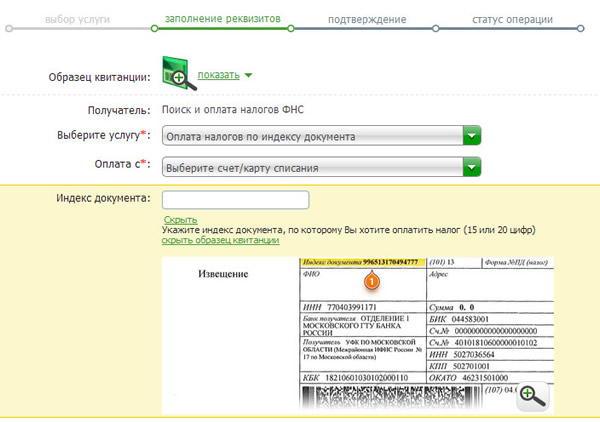Viewport: 600px width, 422px height.
Task: Click green arrow button of service dropdown
Action: (x=472, y=136)
